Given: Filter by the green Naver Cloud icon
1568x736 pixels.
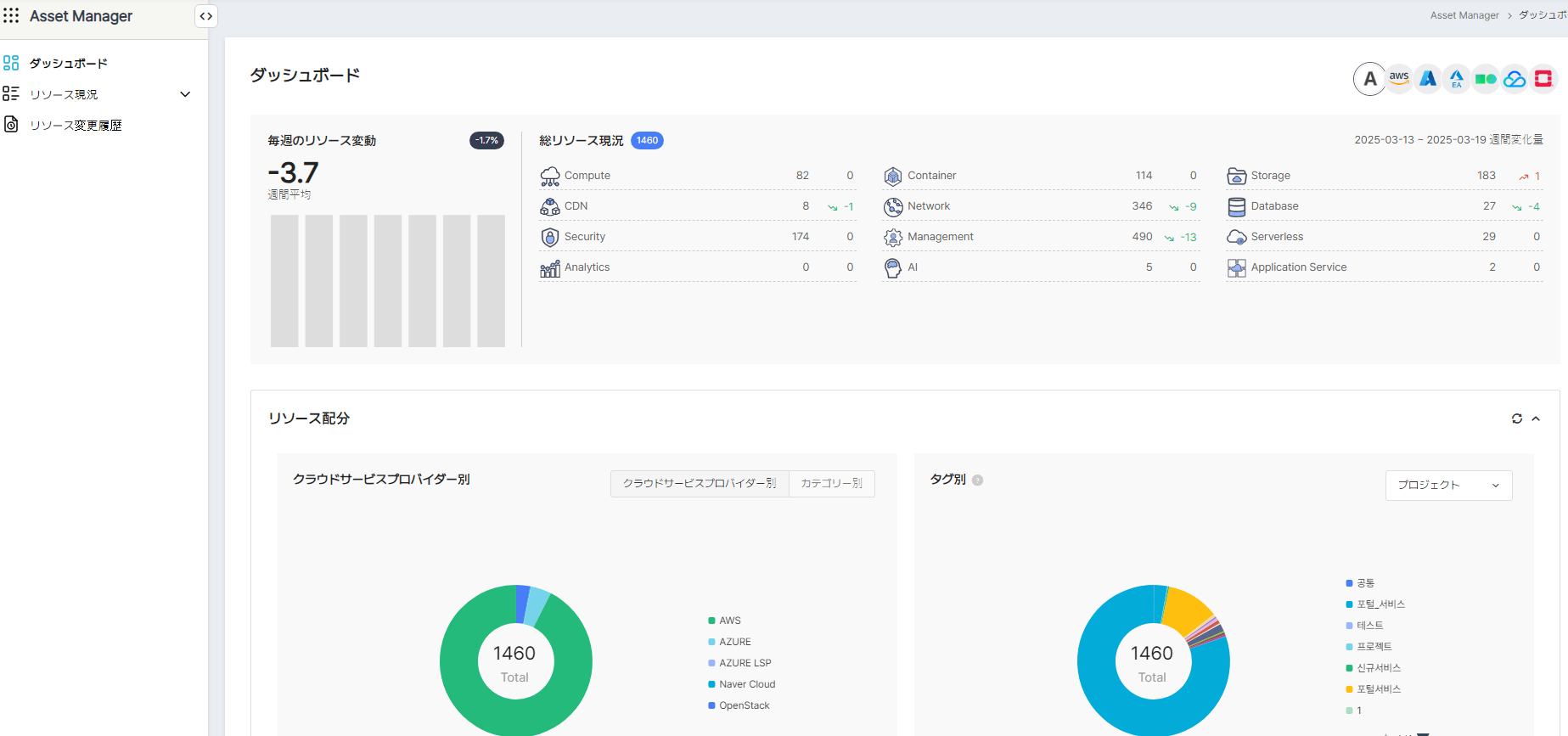Looking at the screenshot, I should 1486,79.
